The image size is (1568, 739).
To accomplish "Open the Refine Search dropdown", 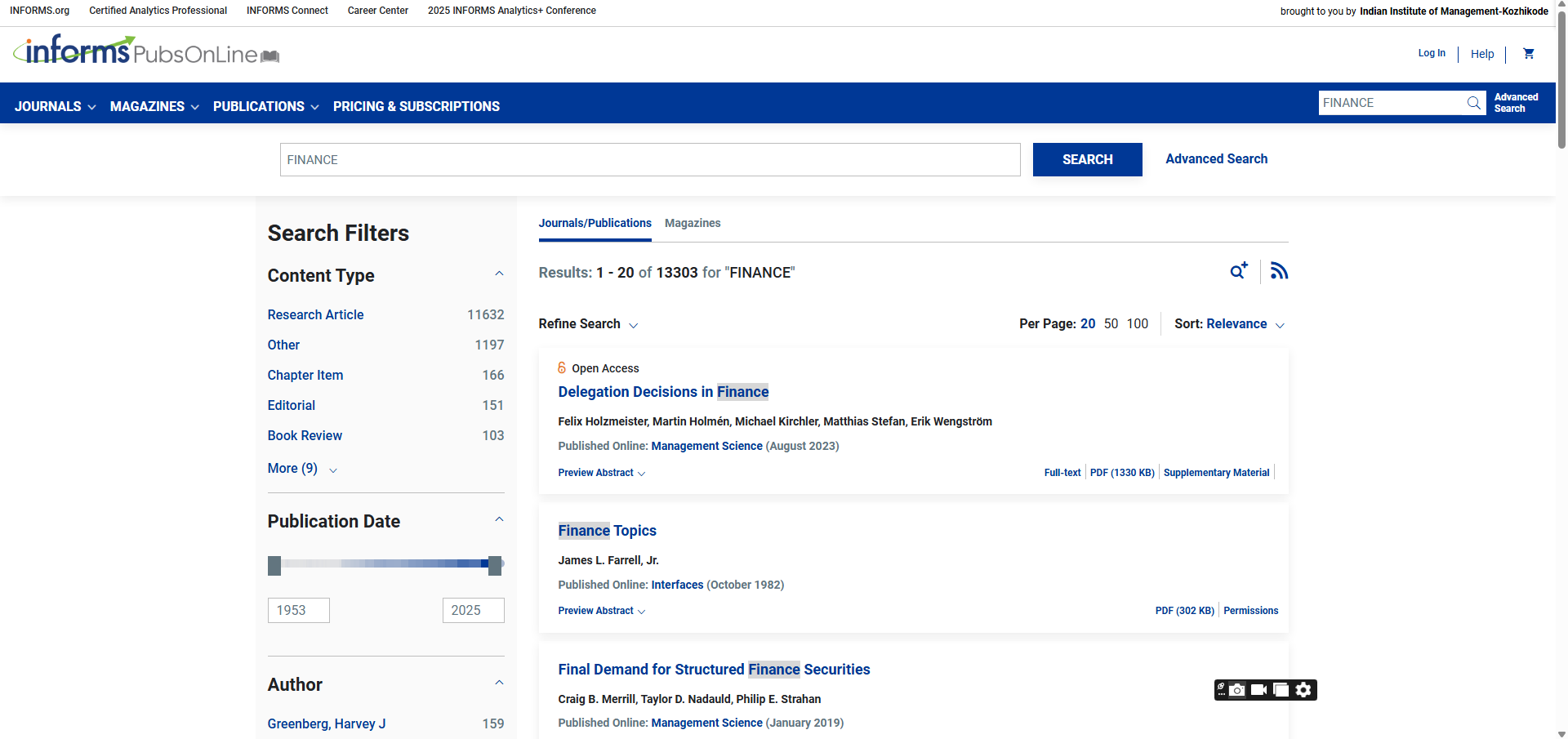I will (x=587, y=324).
